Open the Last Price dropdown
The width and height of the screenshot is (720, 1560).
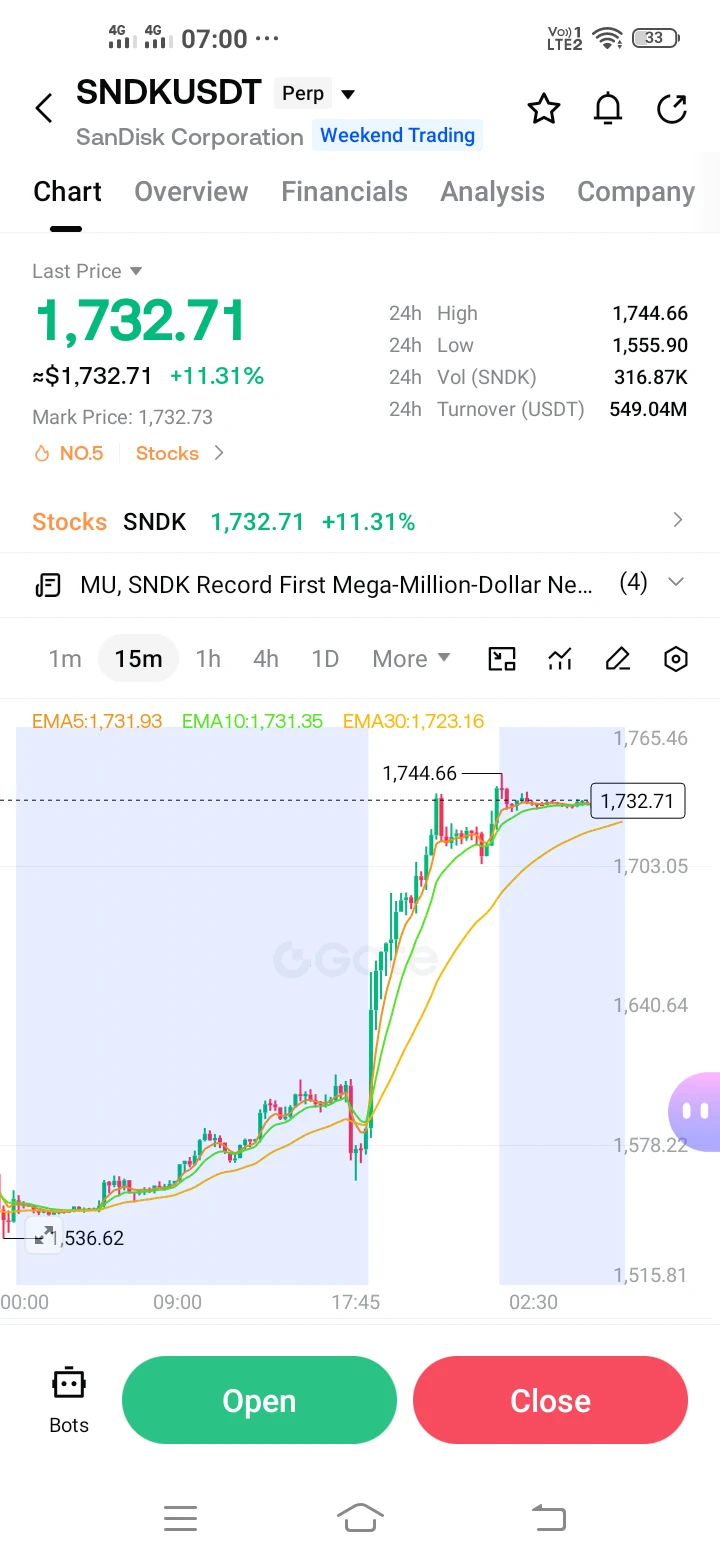point(87,271)
